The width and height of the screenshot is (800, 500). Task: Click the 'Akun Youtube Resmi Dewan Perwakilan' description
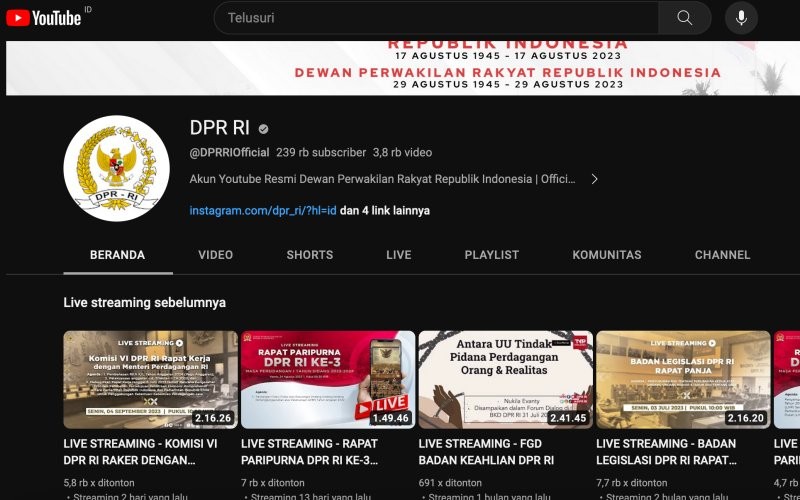tap(382, 179)
